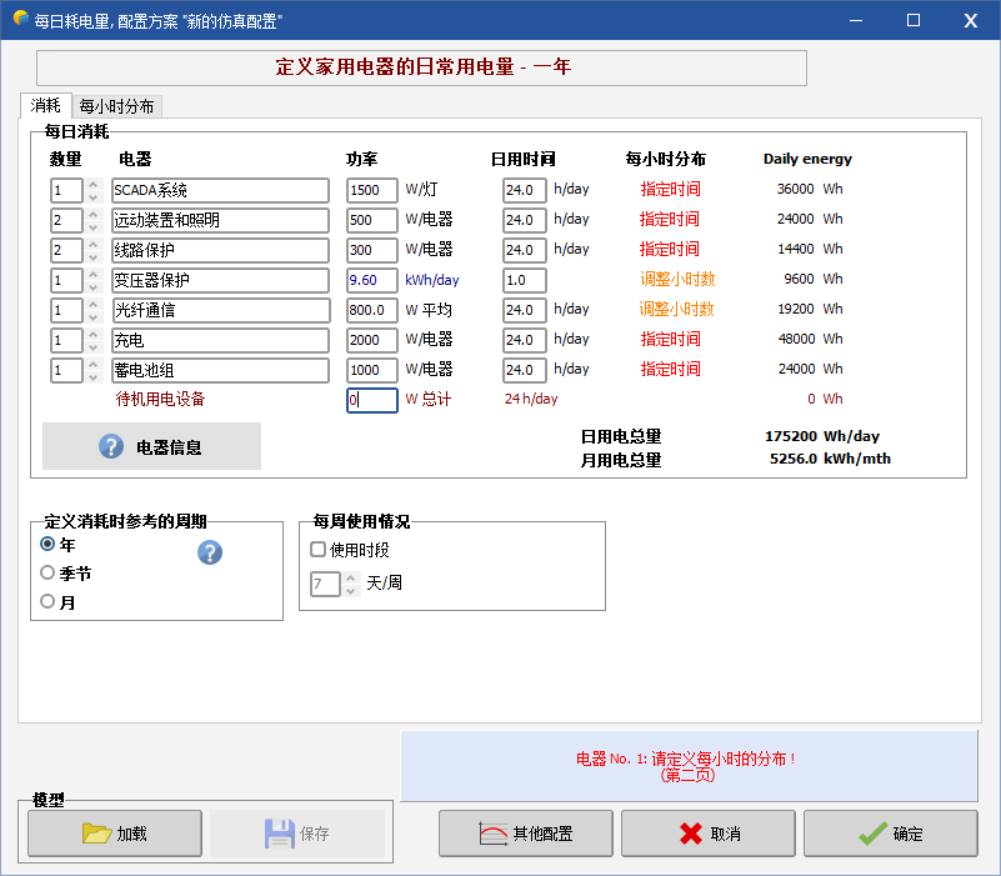Increase quantity for 蓄电池组 row

point(93,364)
